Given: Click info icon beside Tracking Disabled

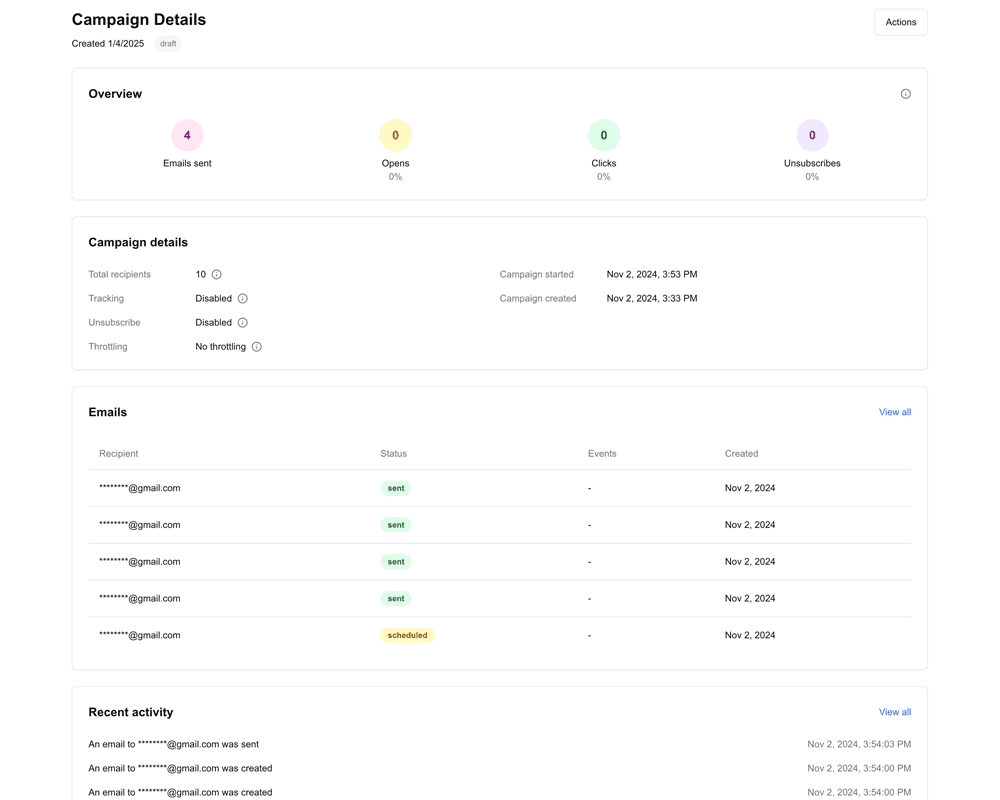Looking at the screenshot, I should pyautogui.click(x=242, y=298).
